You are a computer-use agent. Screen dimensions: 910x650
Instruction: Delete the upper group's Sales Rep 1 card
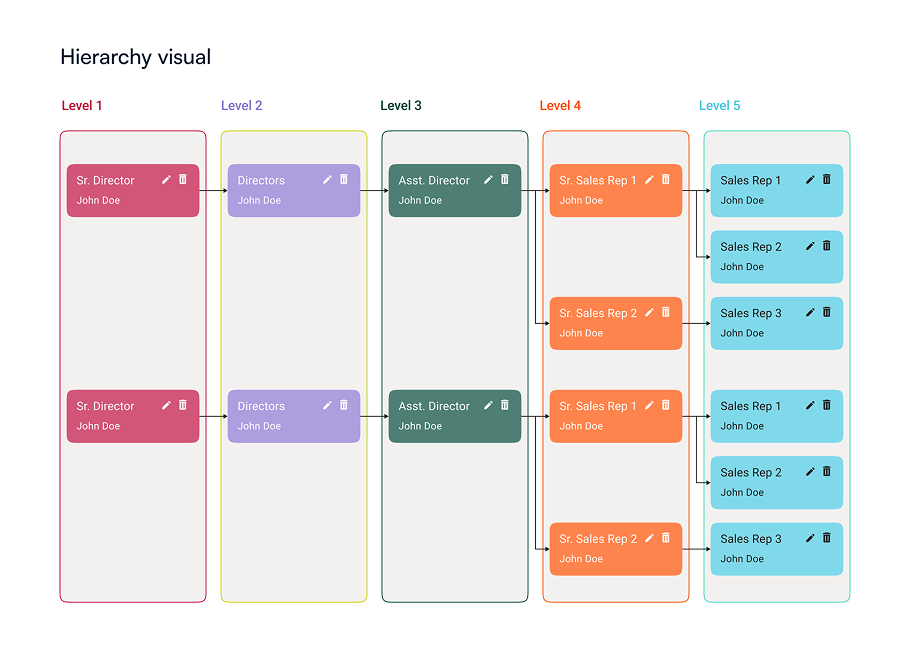point(827,179)
